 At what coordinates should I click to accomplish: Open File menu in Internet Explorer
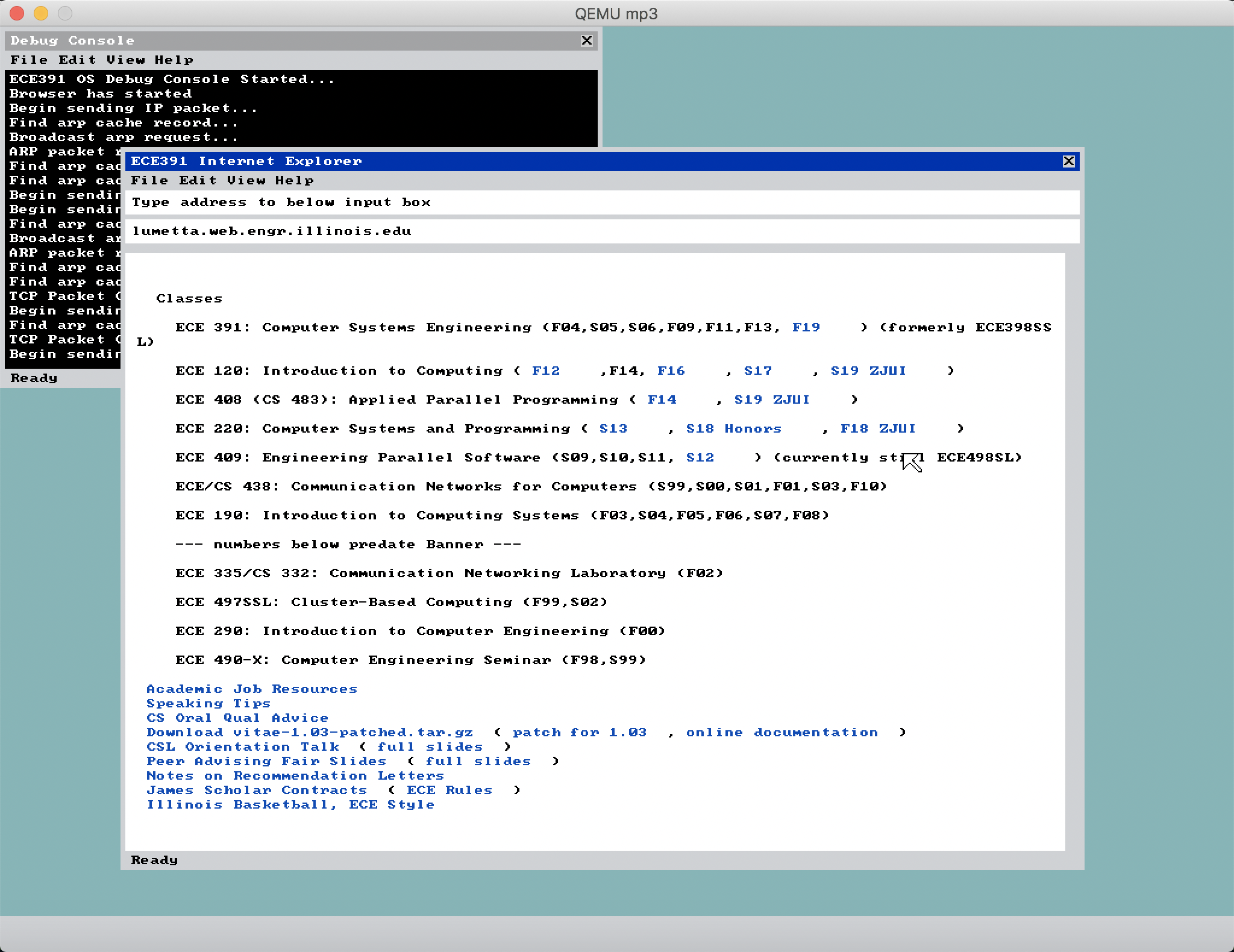coord(149,180)
